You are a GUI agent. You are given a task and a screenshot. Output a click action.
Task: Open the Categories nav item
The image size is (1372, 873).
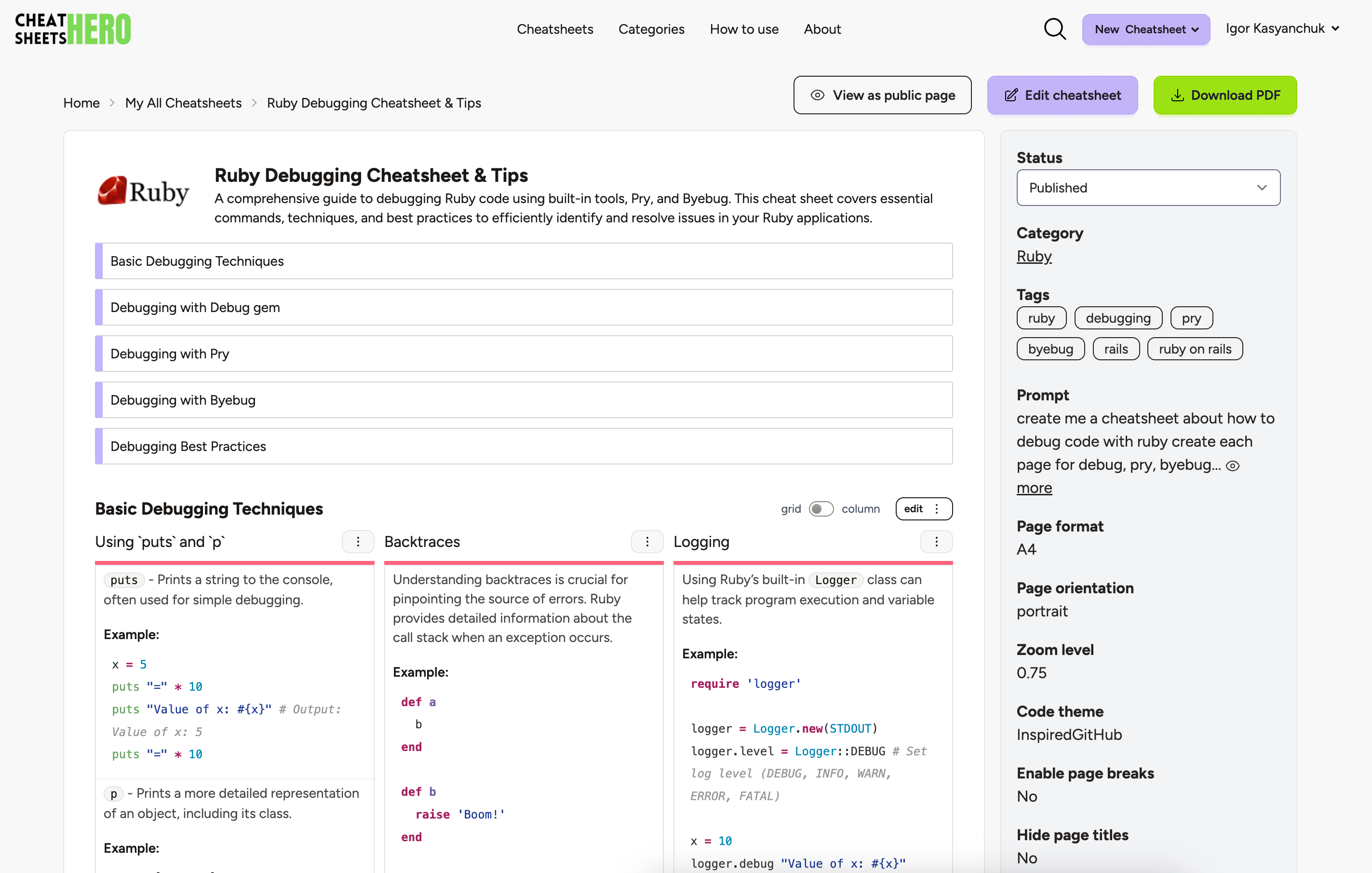pos(651,29)
